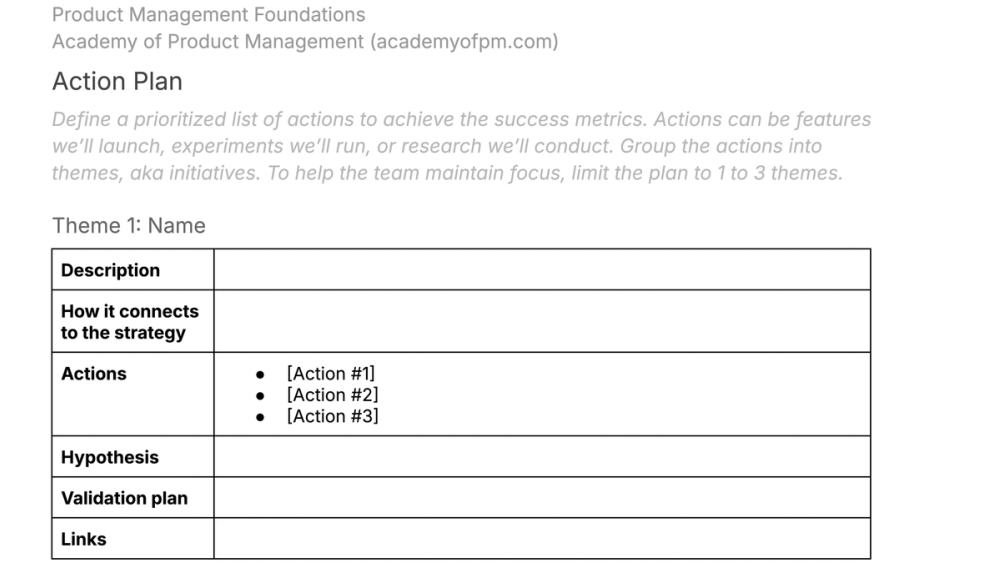Click the empty Links value cell
Viewport: 1000px width, 563px height.
(x=541, y=539)
